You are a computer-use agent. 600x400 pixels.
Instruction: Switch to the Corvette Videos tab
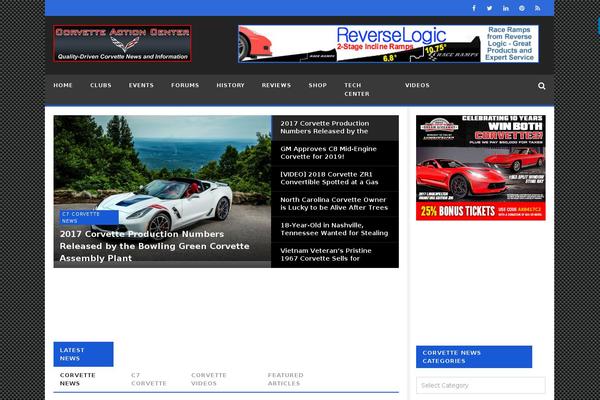tap(209, 379)
